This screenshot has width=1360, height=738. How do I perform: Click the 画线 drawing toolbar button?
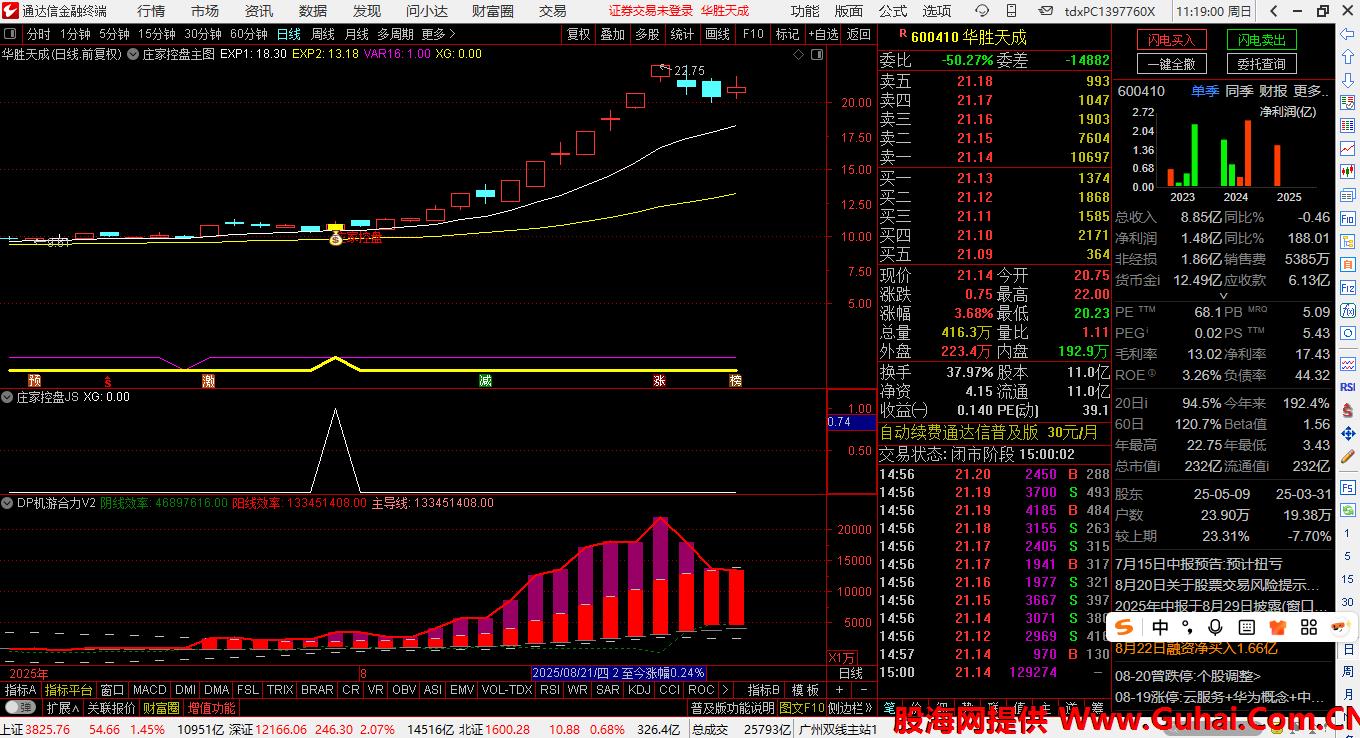click(717, 34)
